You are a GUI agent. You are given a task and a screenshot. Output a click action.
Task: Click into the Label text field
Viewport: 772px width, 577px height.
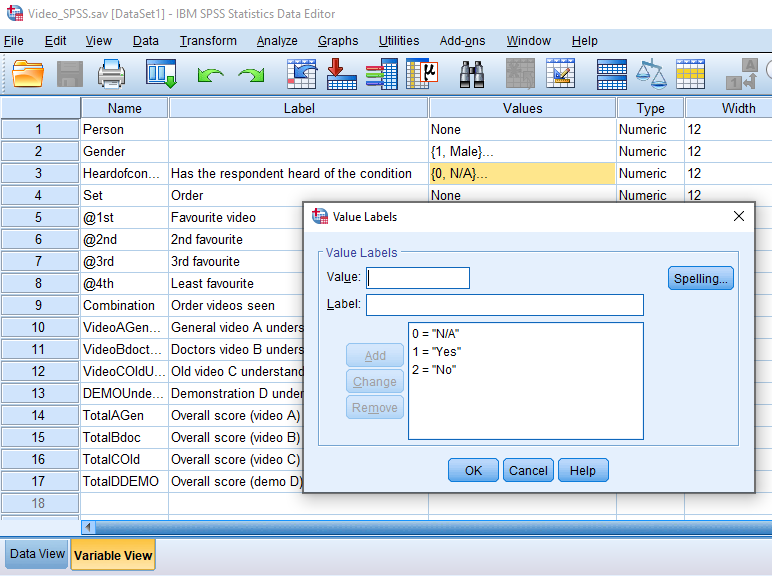(504, 305)
